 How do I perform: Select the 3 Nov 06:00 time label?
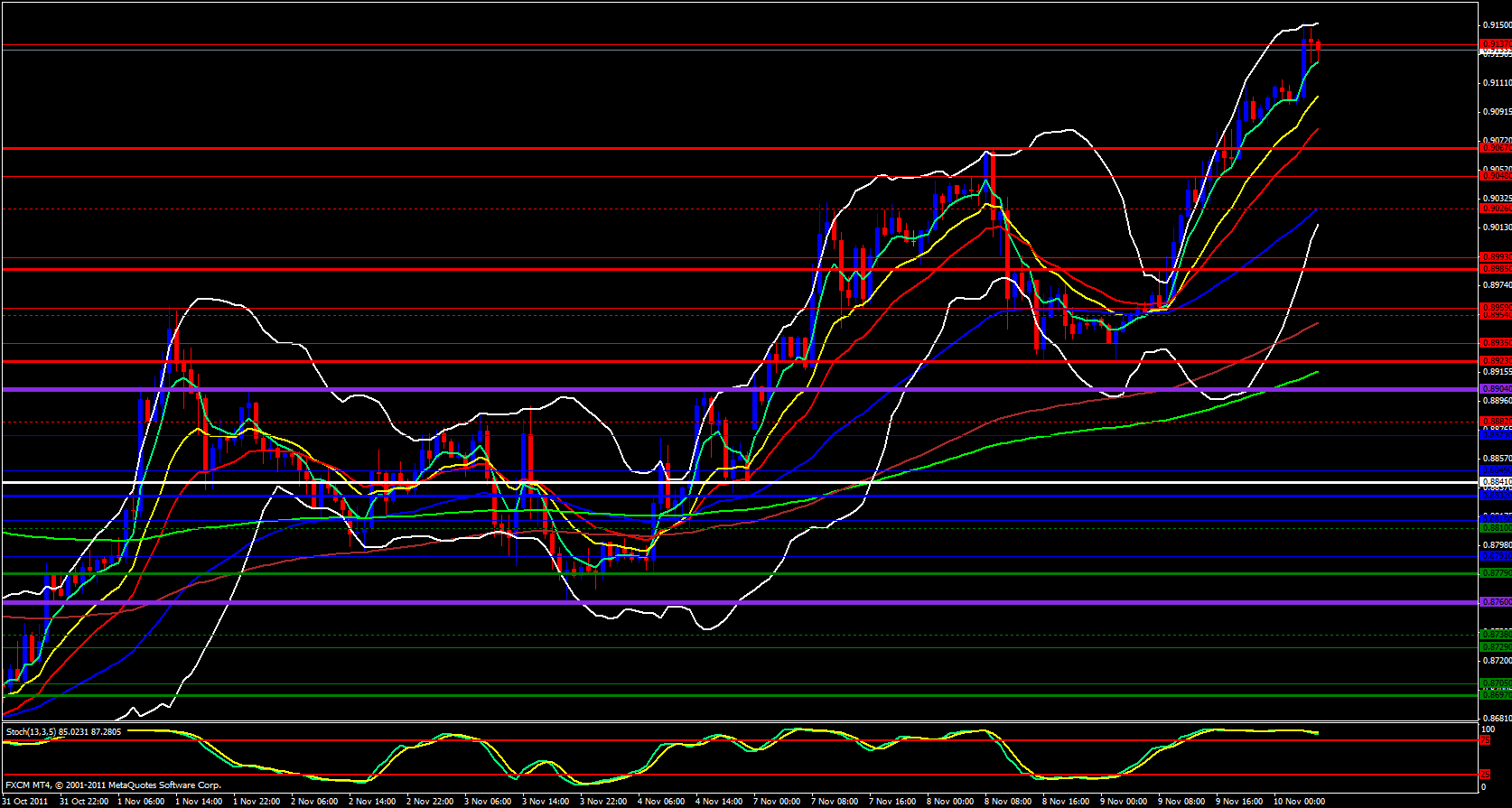(488, 802)
